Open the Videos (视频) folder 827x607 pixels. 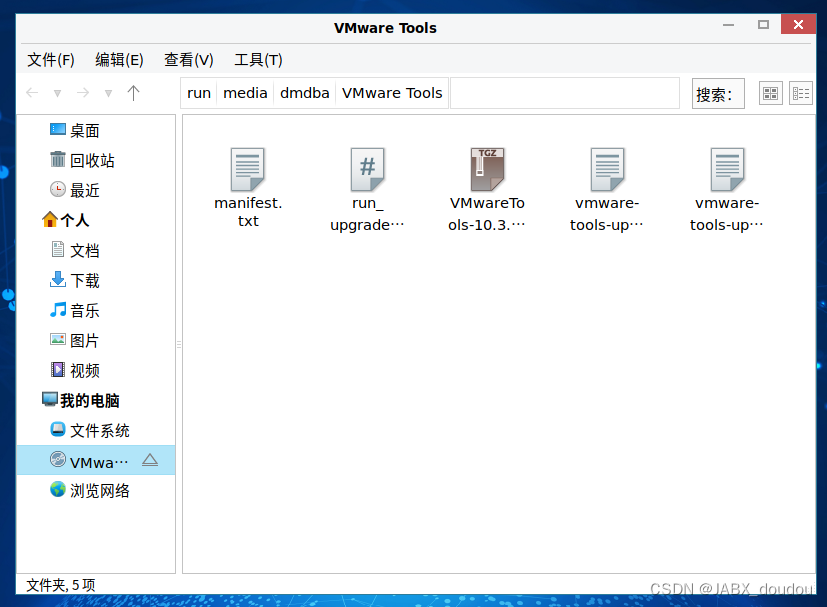pos(74,370)
